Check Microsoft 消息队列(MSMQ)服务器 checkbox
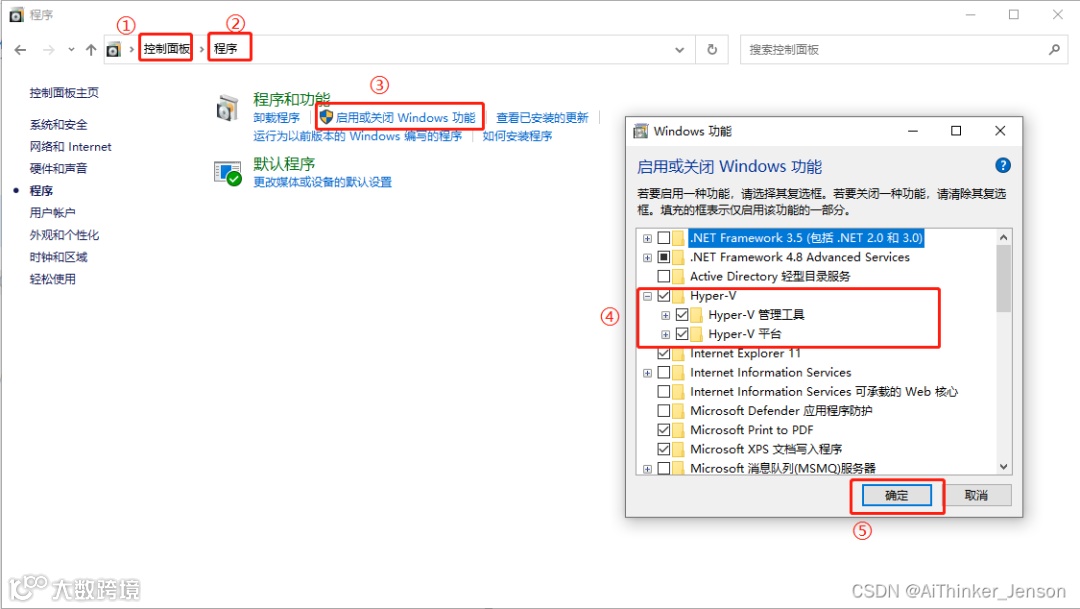Screen dimensions: 1080x609 click(664, 468)
